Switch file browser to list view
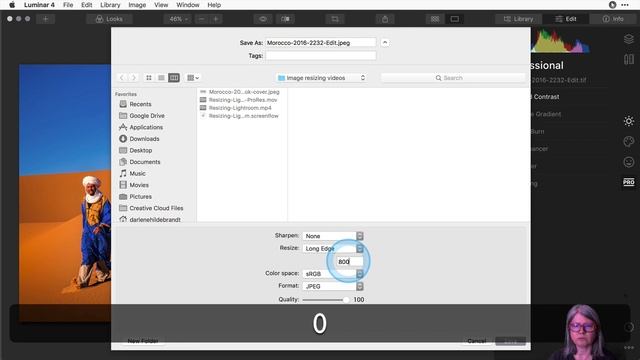 coord(161,78)
